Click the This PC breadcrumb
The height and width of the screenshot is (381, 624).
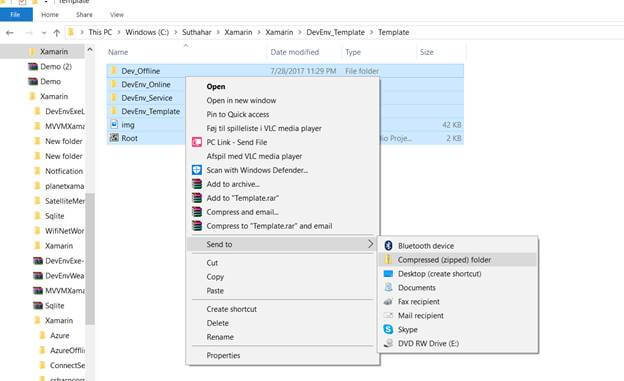pos(100,32)
